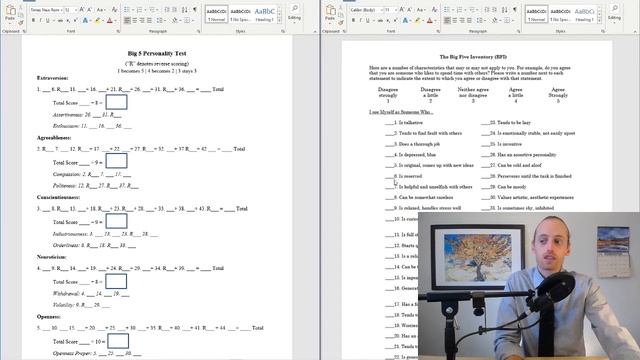
Task: Toggle Italic in the left Word window
Action: pos(40,20)
